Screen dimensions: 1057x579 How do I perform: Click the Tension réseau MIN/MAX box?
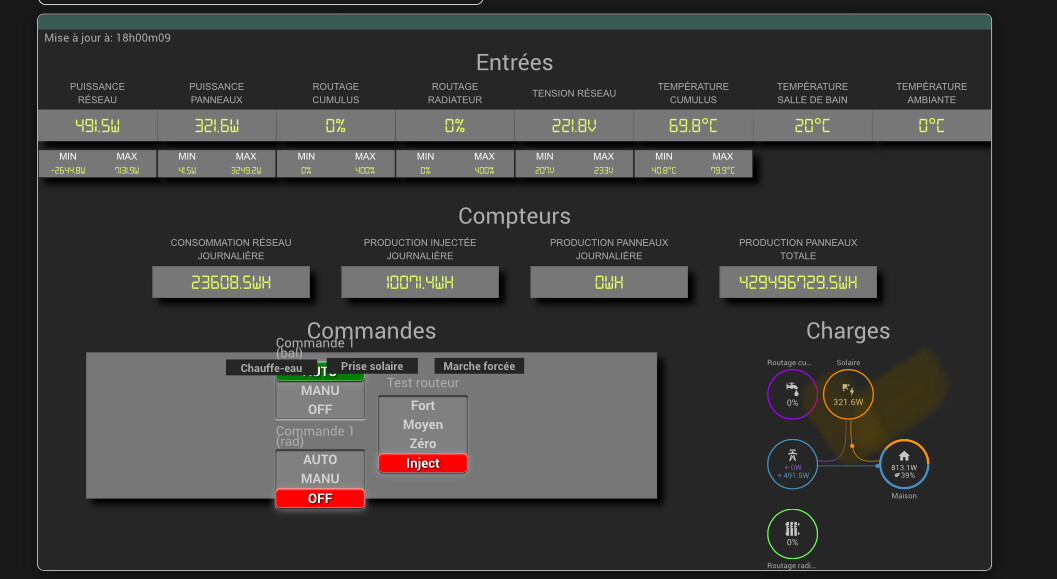(574, 164)
